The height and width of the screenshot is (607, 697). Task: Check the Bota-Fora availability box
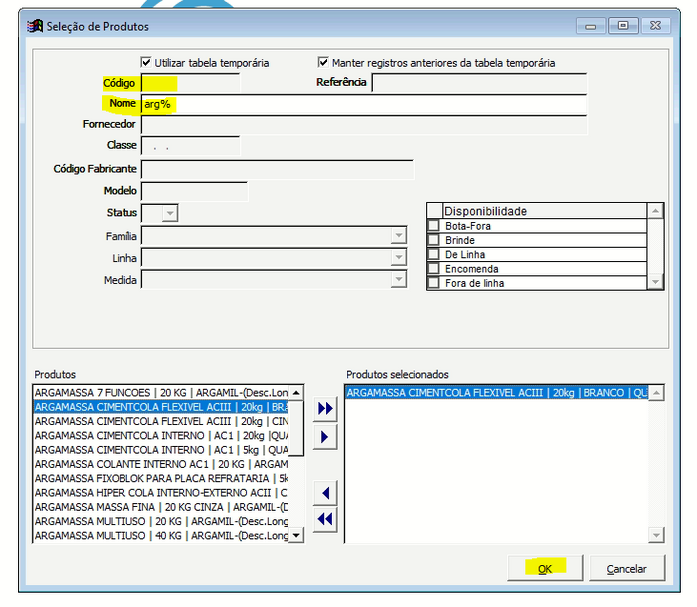[433, 225]
